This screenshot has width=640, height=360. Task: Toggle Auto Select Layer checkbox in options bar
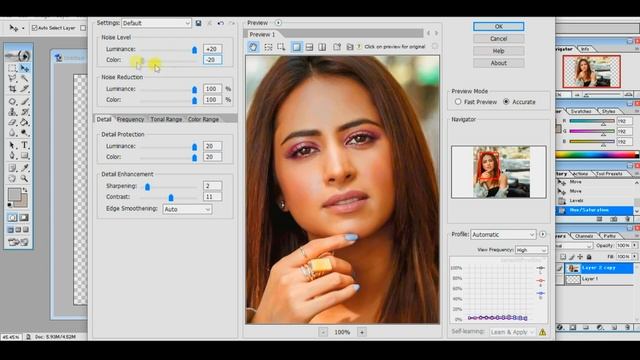point(34,28)
